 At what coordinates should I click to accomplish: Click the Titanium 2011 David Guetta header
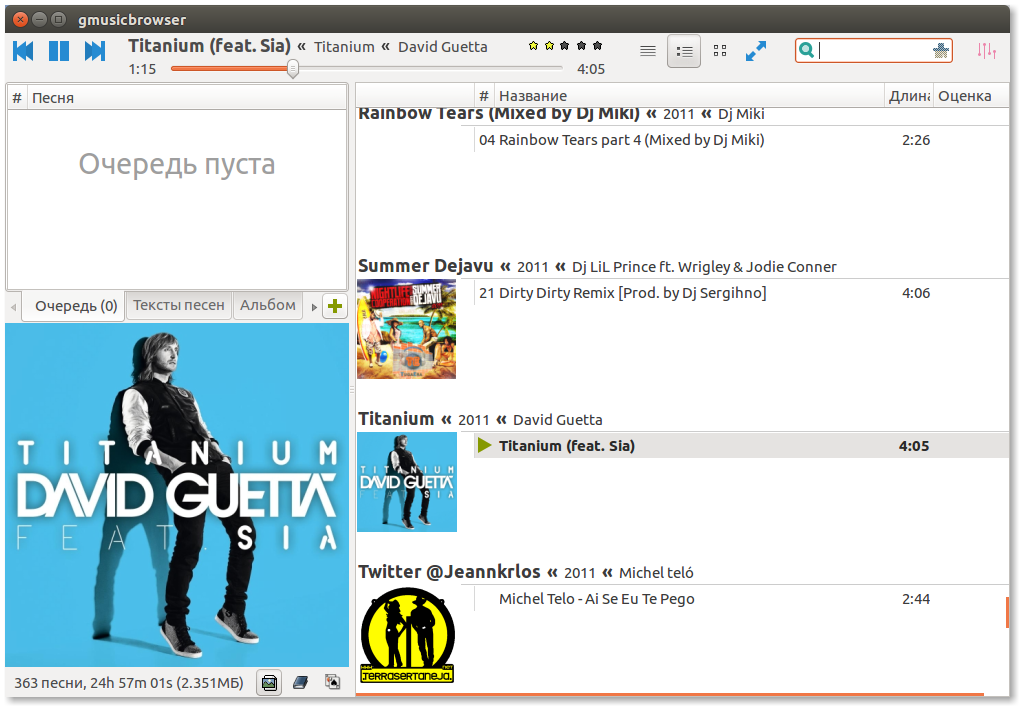point(480,419)
